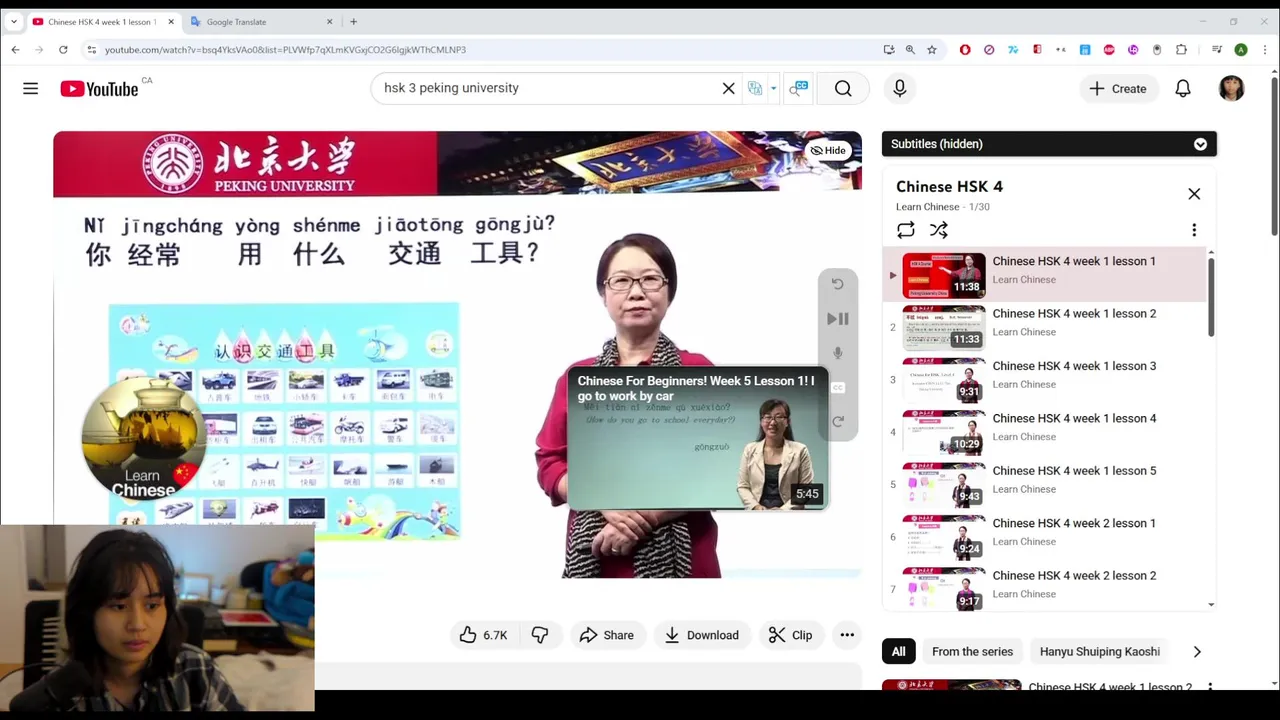
Task: Click the forward arrow in video overlay panel
Action: pos(838,422)
